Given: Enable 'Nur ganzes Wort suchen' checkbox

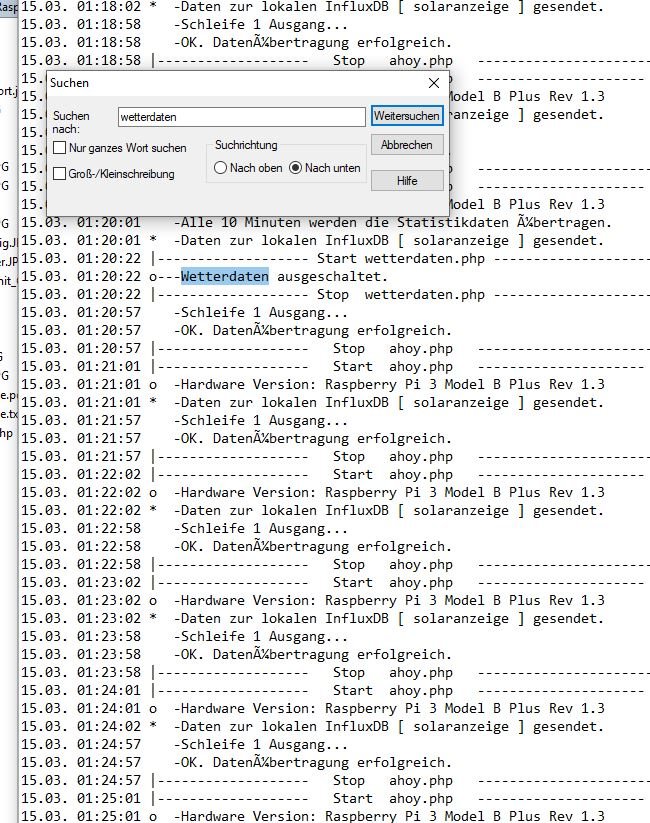Looking at the screenshot, I should 61,148.
